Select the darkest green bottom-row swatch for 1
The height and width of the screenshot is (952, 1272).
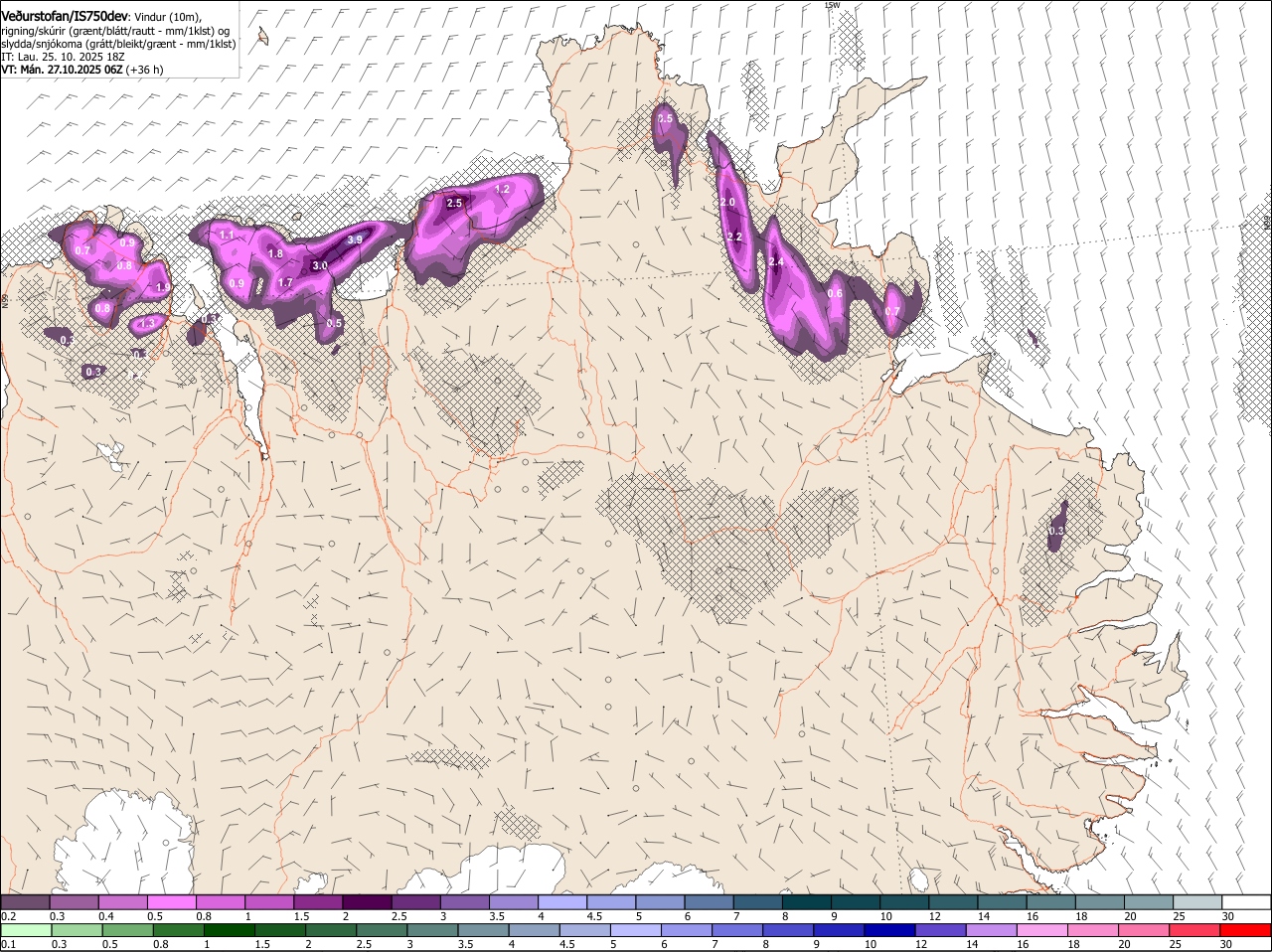(x=230, y=930)
